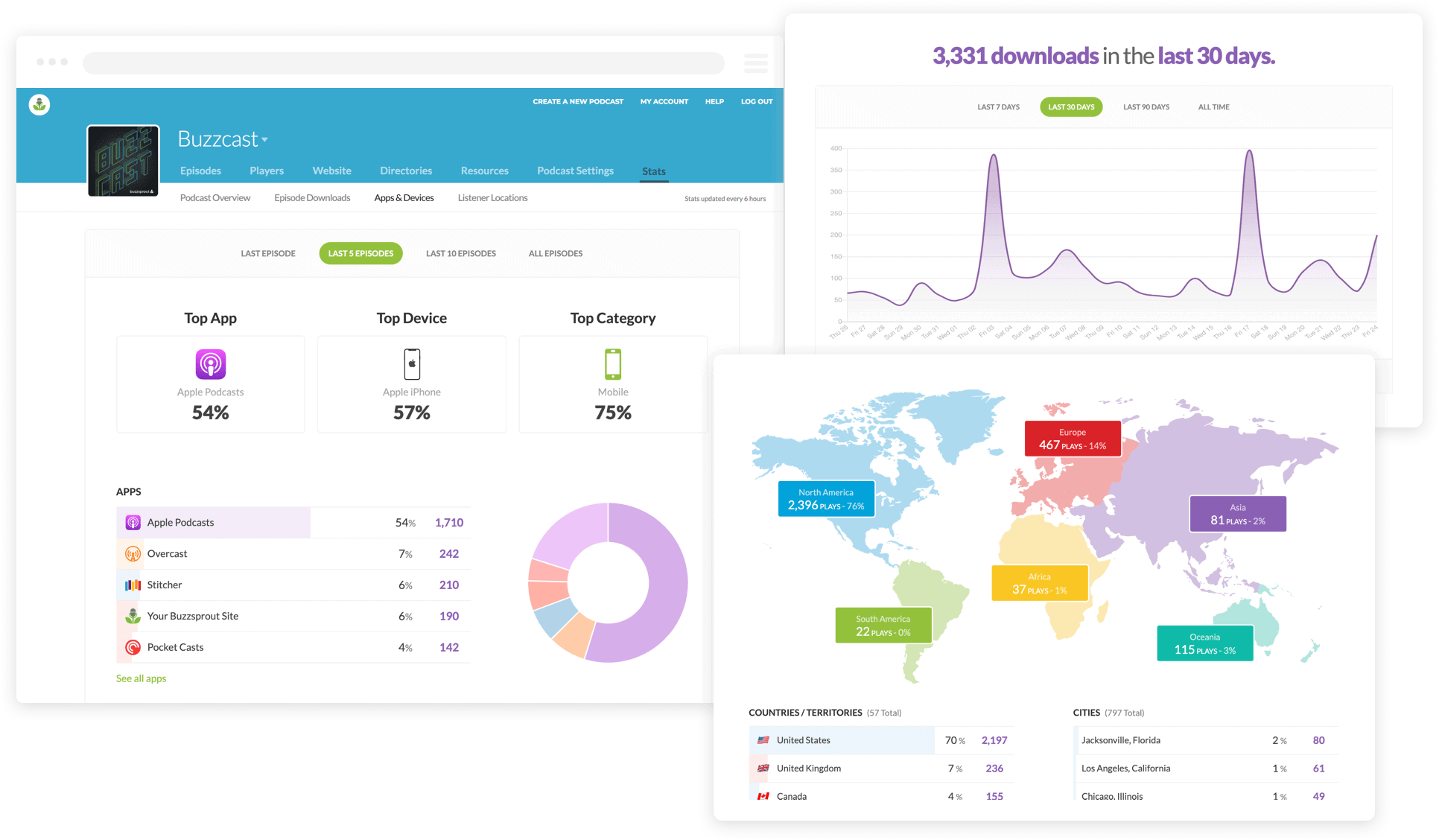
Task: Click the Overcast app icon
Action: [x=133, y=554]
